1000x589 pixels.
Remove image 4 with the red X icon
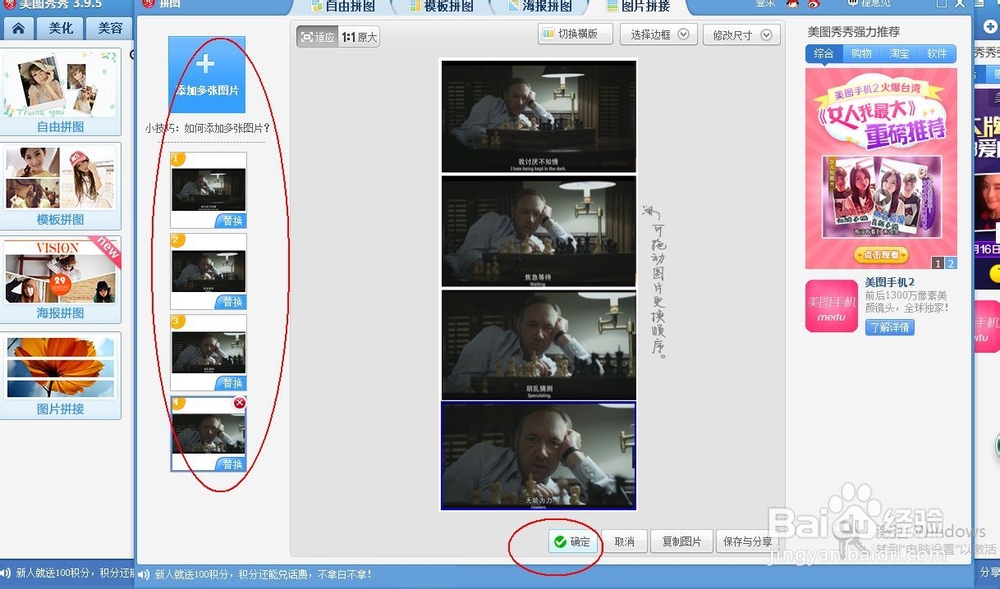239,403
